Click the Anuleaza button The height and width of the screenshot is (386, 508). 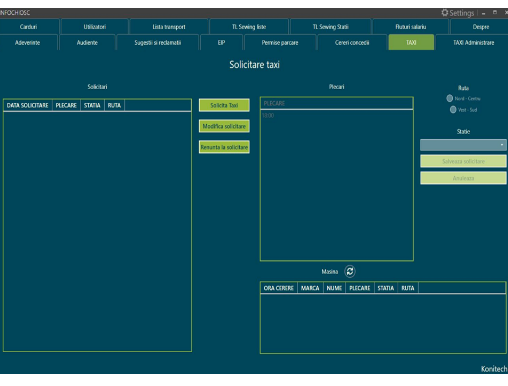click(463, 178)
